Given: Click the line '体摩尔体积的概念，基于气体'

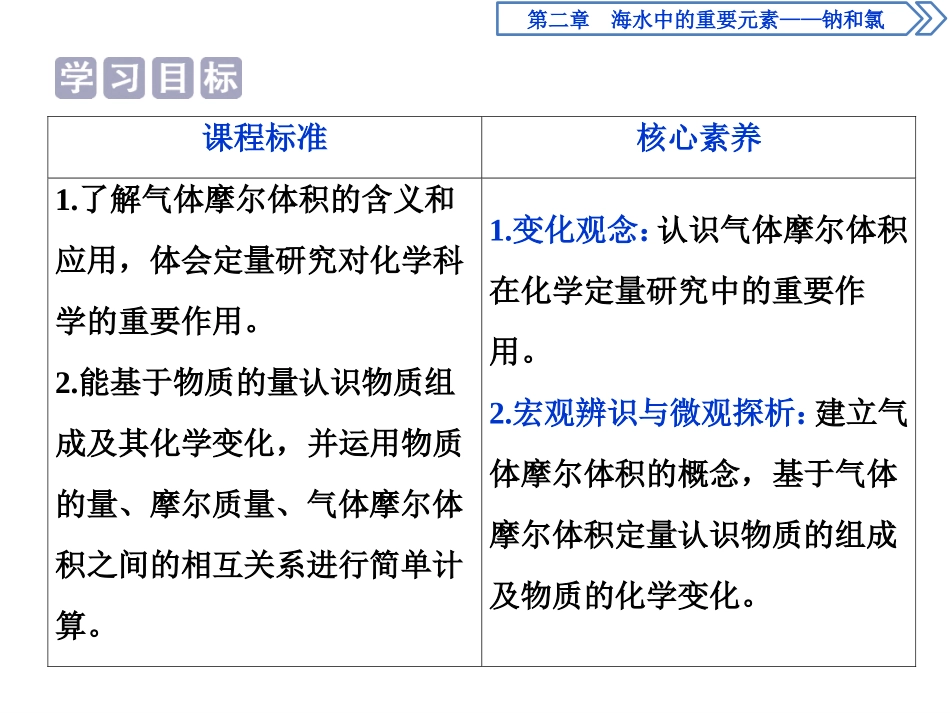Looking at the screenshot, I should coord(693,474).
